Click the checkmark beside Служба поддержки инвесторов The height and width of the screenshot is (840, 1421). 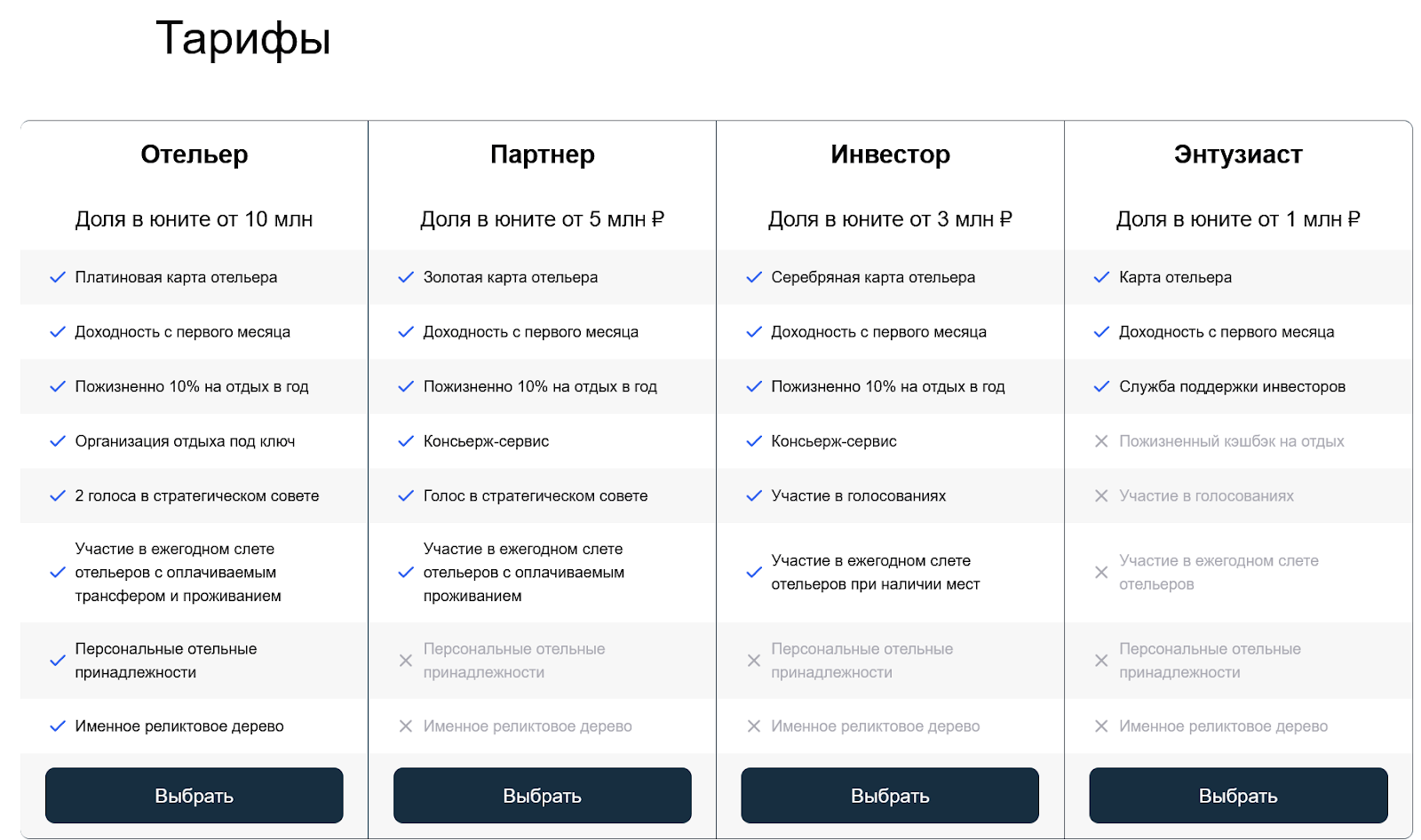click(x=1101, y=386)
